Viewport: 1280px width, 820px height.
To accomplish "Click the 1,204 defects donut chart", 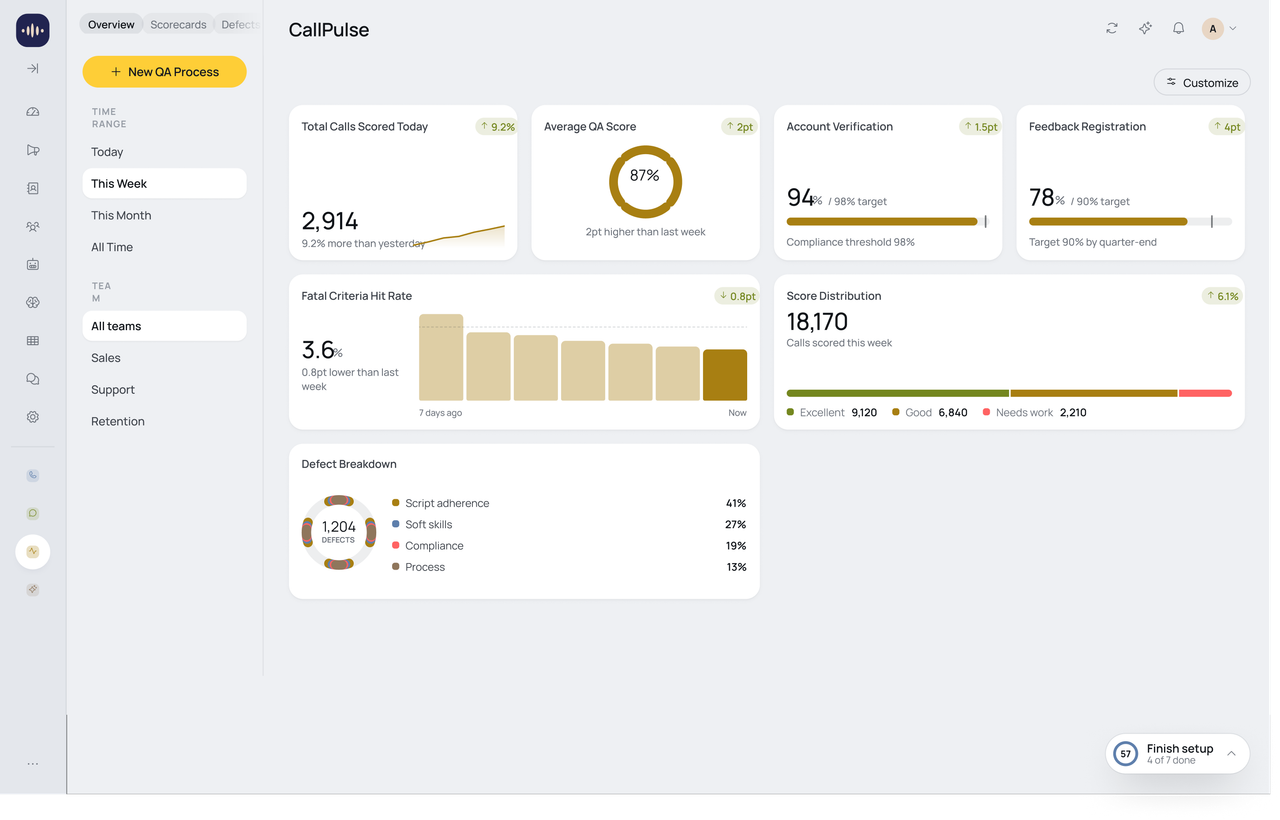I will coord(339,532).
